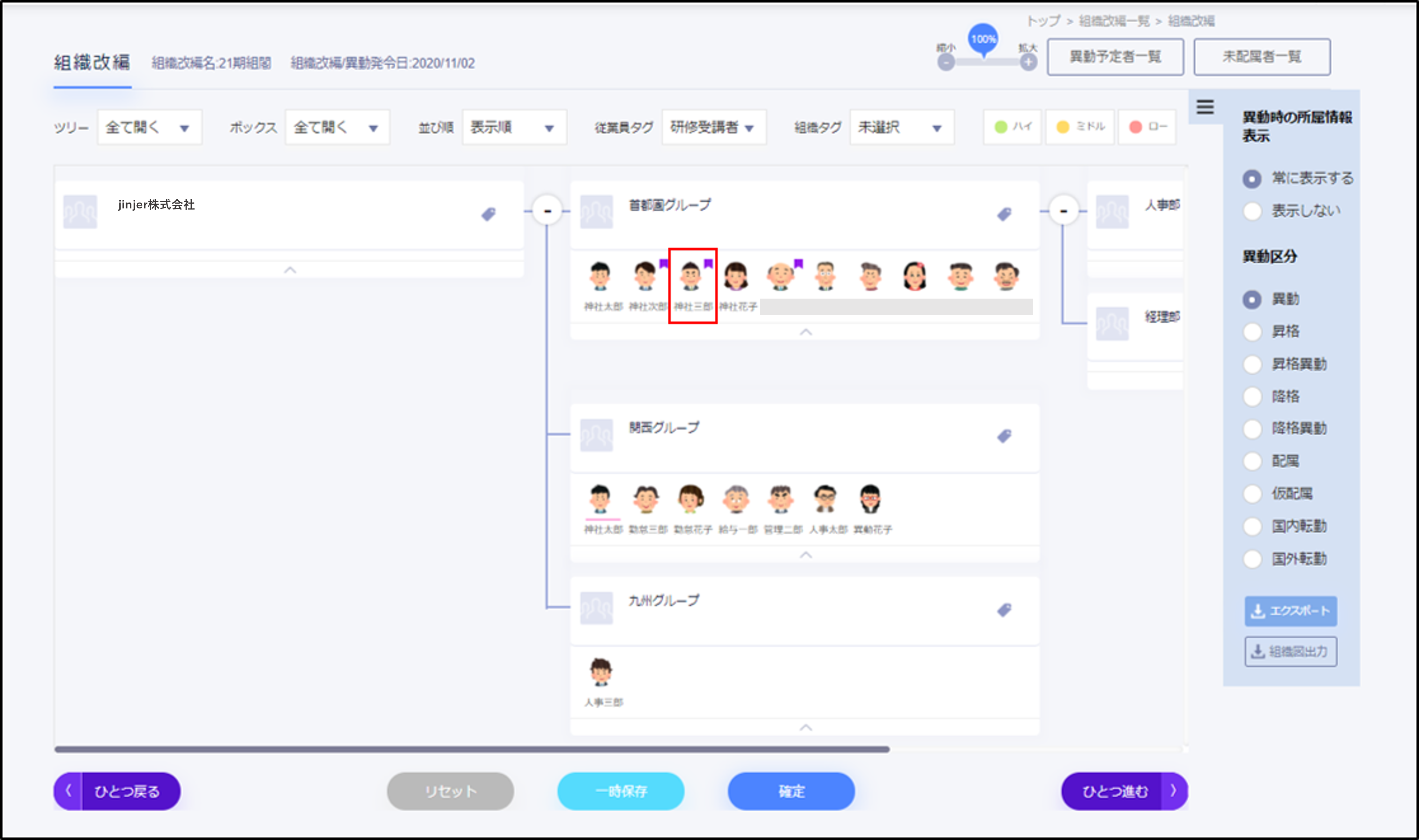Select employee 神社次郎 avatar
Viewport: 1419px width, 840px height.
pos(645,276)
